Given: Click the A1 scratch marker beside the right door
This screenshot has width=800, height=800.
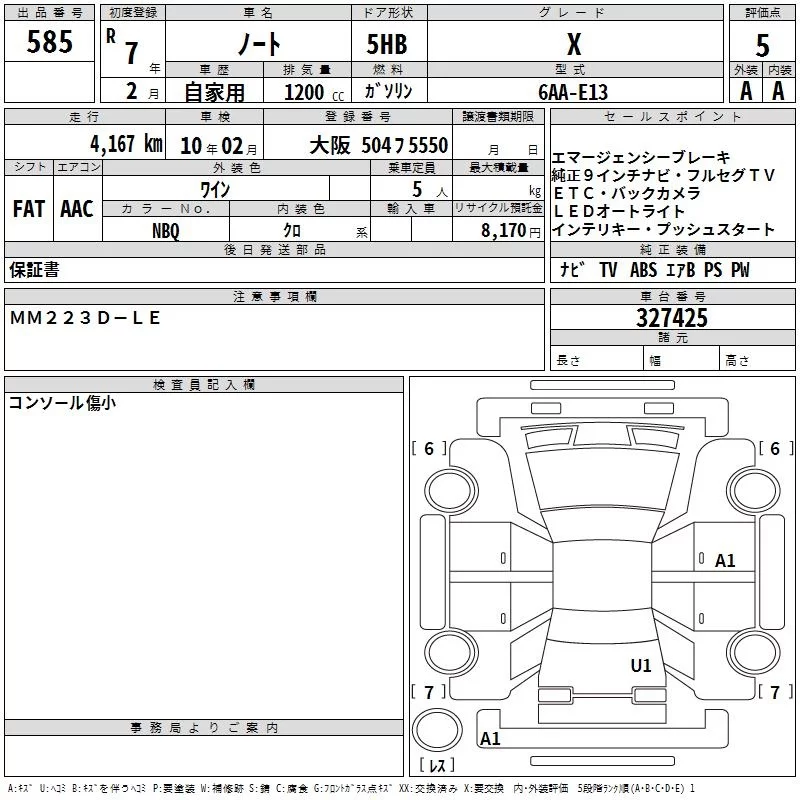Looking at the screenshot, I should [725, 561].
